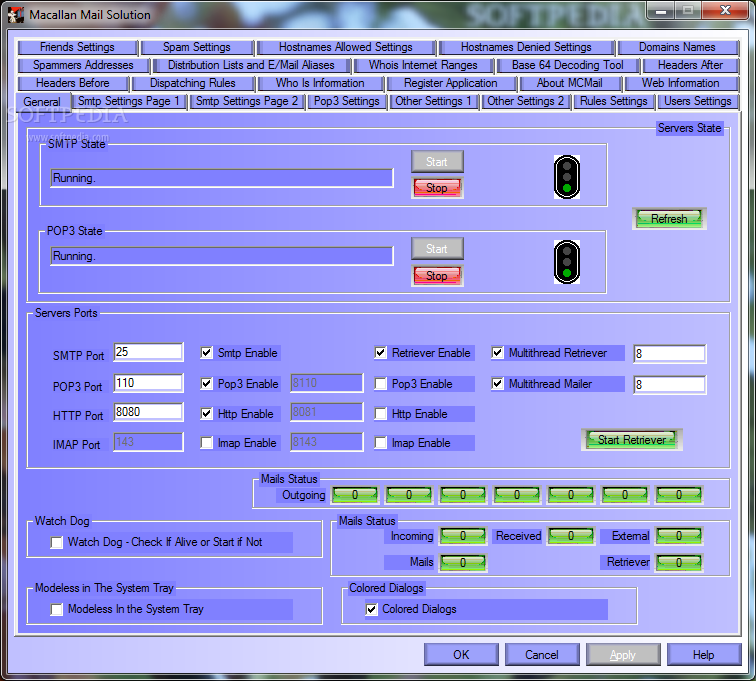The height and width of the screenshot is (681, 756).
Task: Open the About MCMail tab
Action: click(x=569, y=83)
